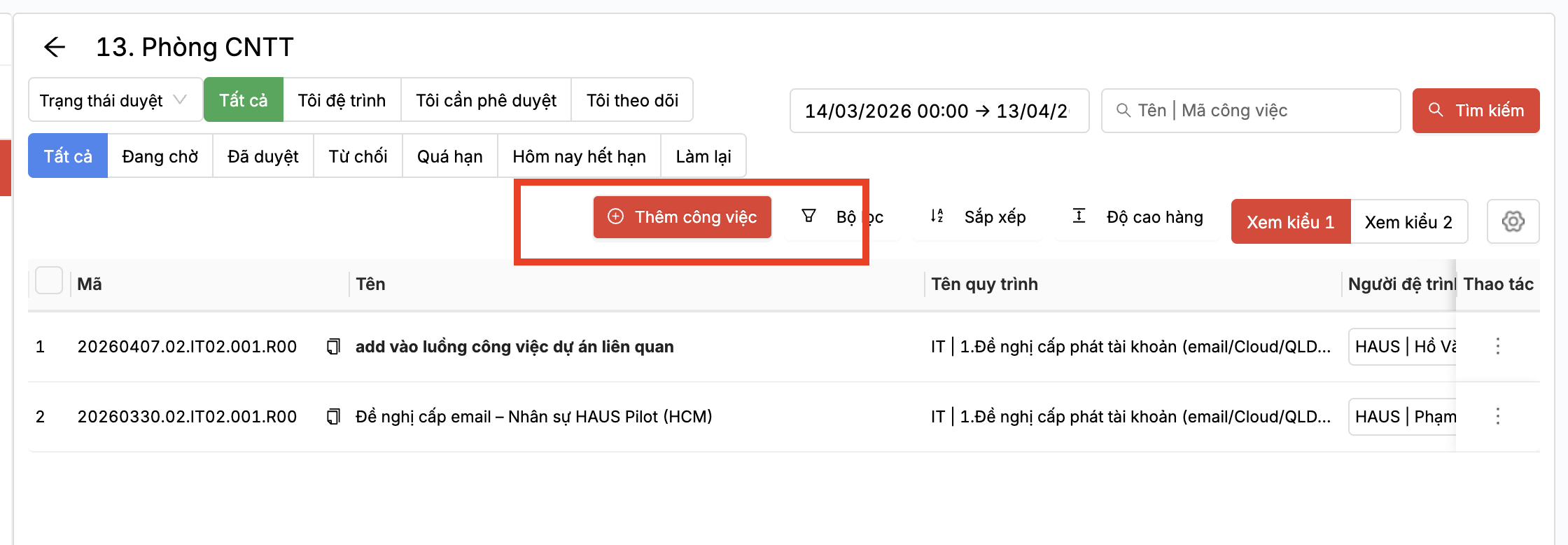Open the settings gear icon
The height and width of the screenshot is (545, 1568).
tap(1513, 221)
